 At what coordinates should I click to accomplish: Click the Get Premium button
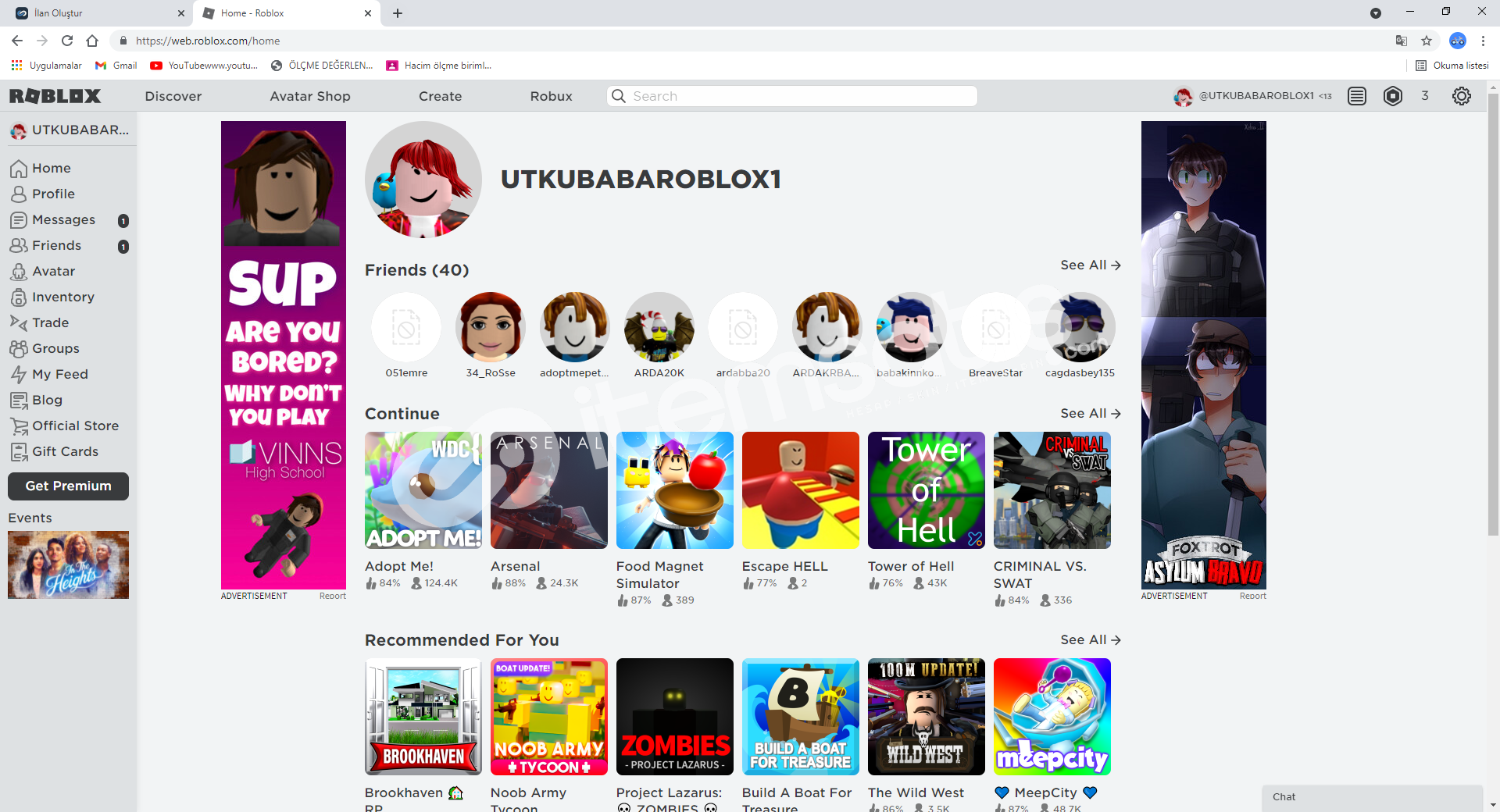click(x=68, y=486)
